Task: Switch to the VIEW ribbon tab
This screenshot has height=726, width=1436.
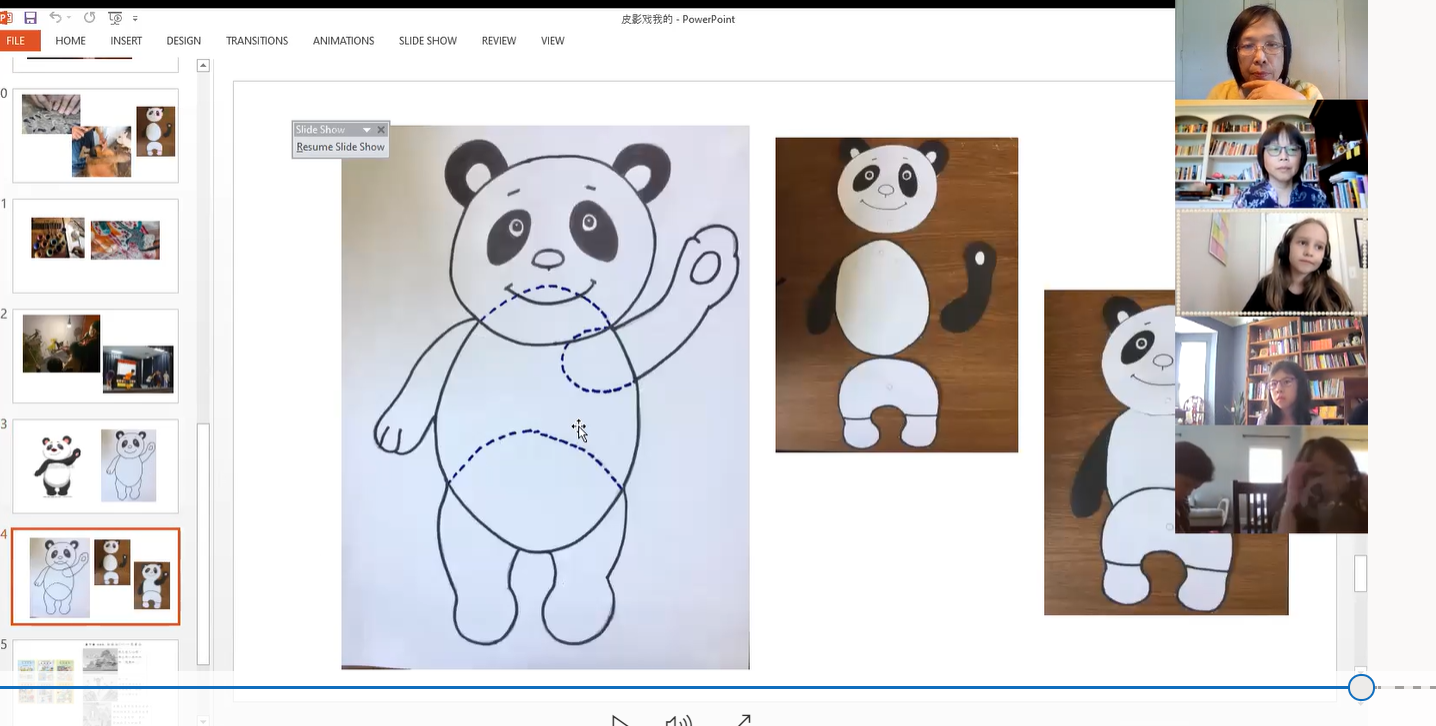Action: point(552,41)
